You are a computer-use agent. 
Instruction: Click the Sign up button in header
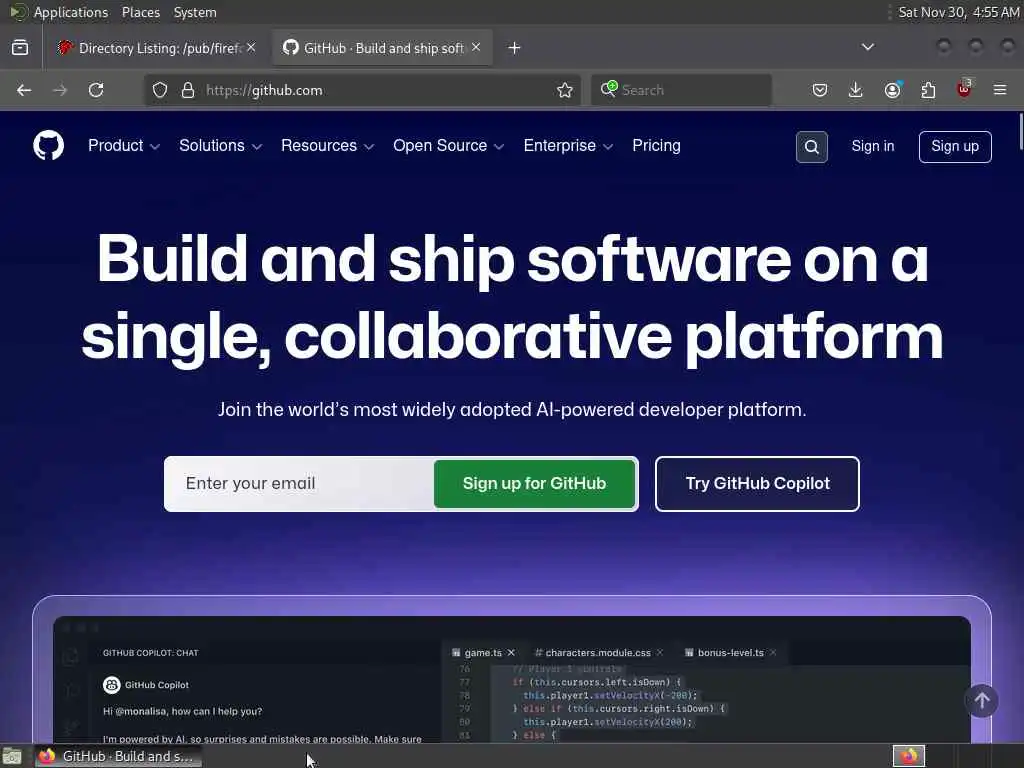(955, 146)
